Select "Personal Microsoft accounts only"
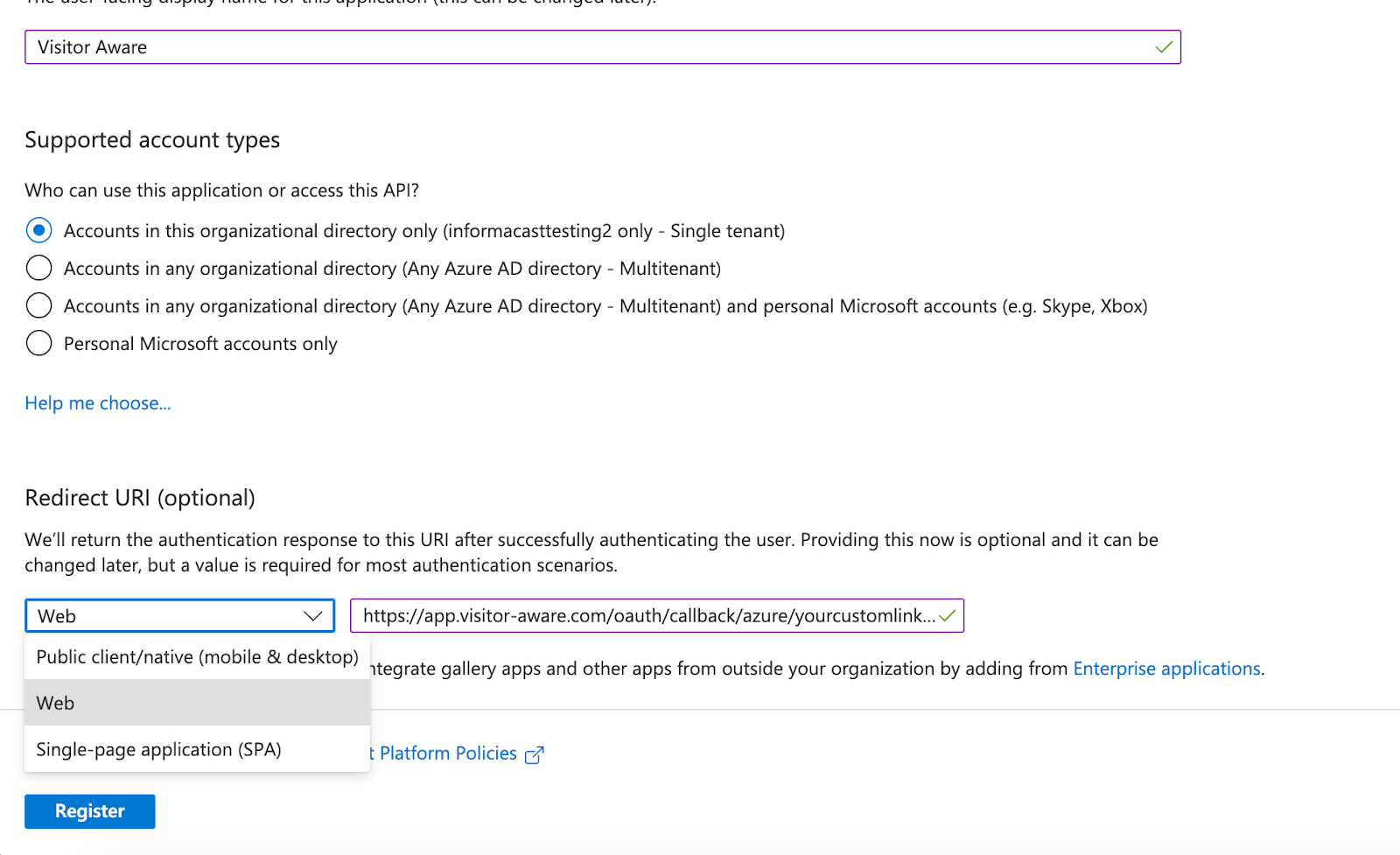 (38, 343)
